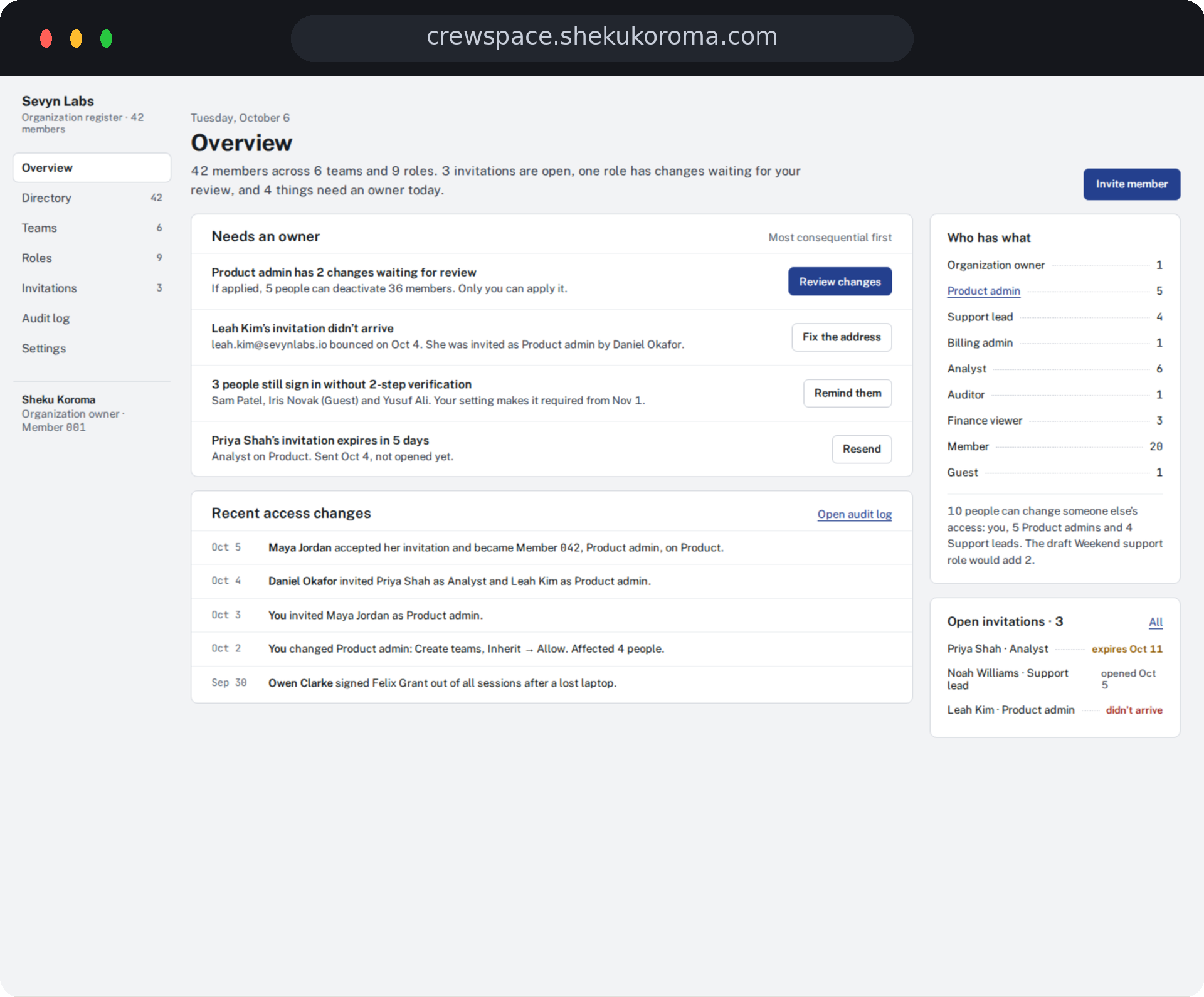
Task: Click the green maximize window dot
Action: (106, 38)
